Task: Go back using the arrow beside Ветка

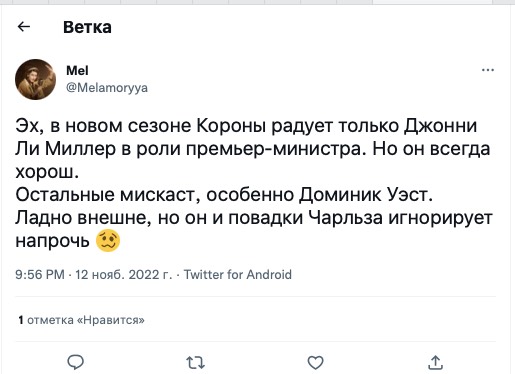Action: 24,26
